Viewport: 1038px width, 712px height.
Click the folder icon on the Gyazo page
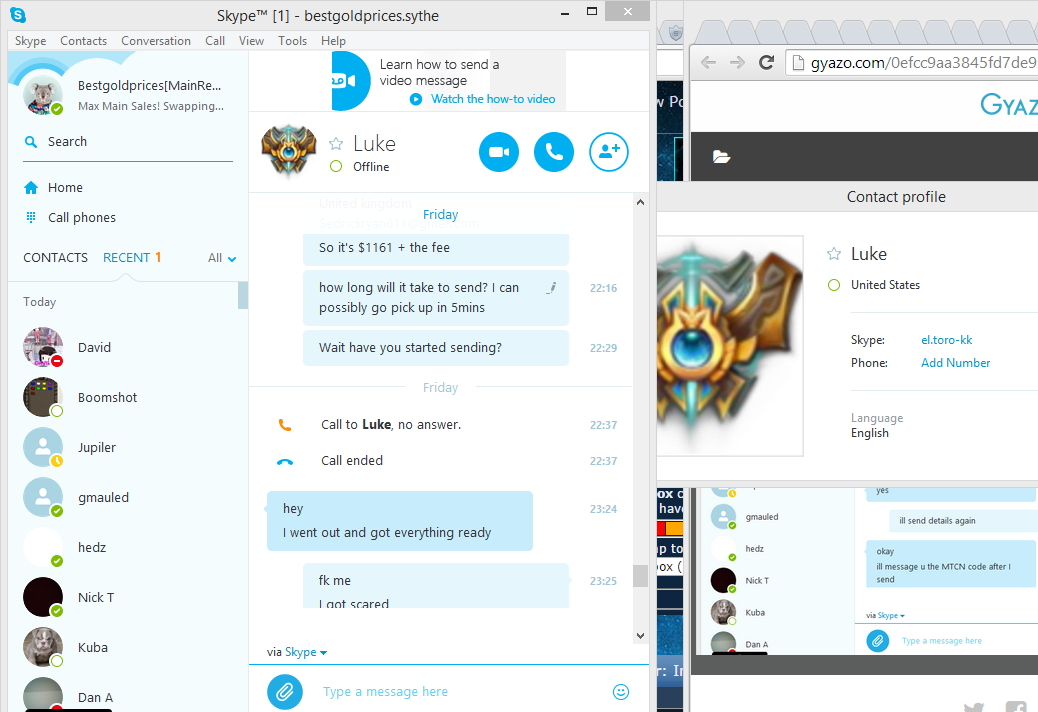(x=721, y=157)
